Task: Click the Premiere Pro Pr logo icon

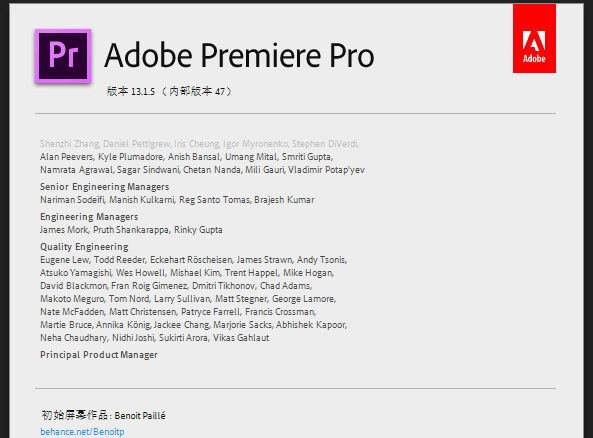Action: 63,56
